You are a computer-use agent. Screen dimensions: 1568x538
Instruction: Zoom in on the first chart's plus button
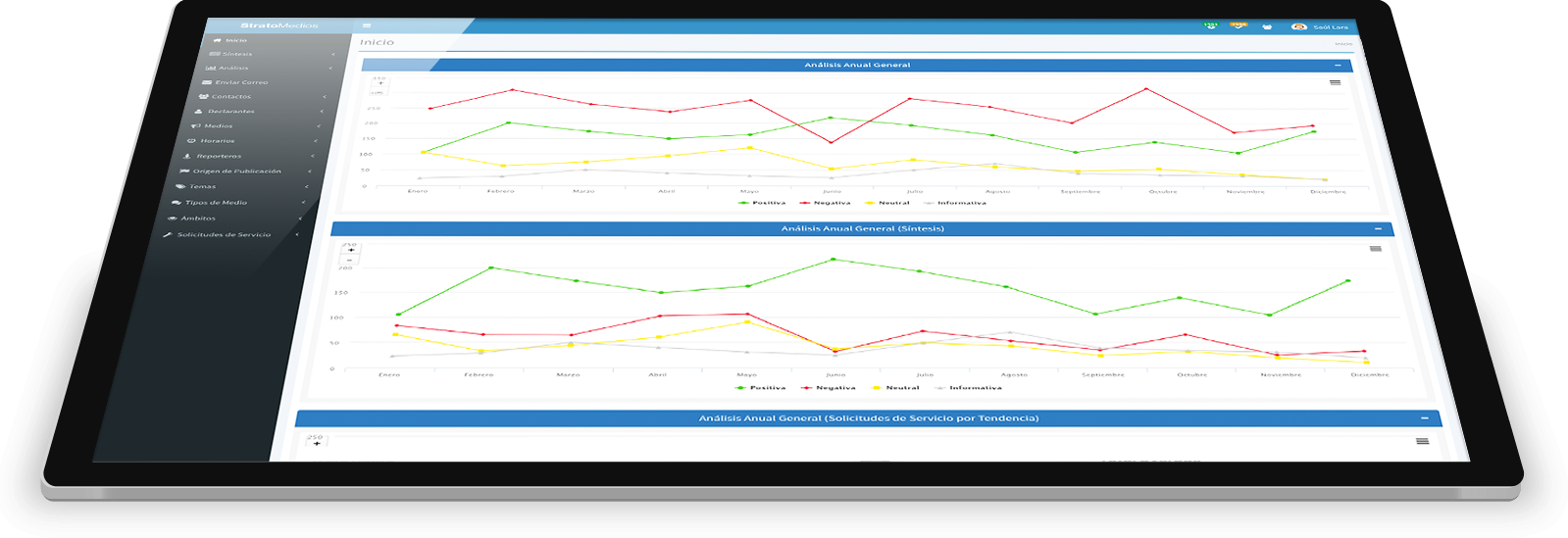tap(380, 84)
